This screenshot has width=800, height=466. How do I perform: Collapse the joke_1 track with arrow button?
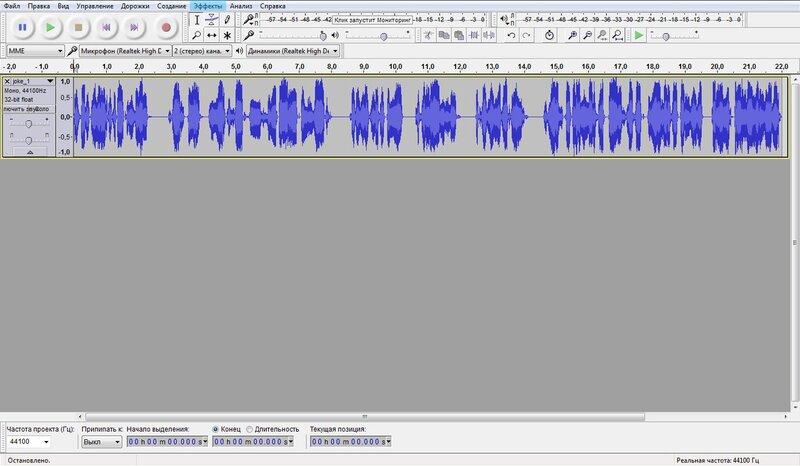(28, 153)
